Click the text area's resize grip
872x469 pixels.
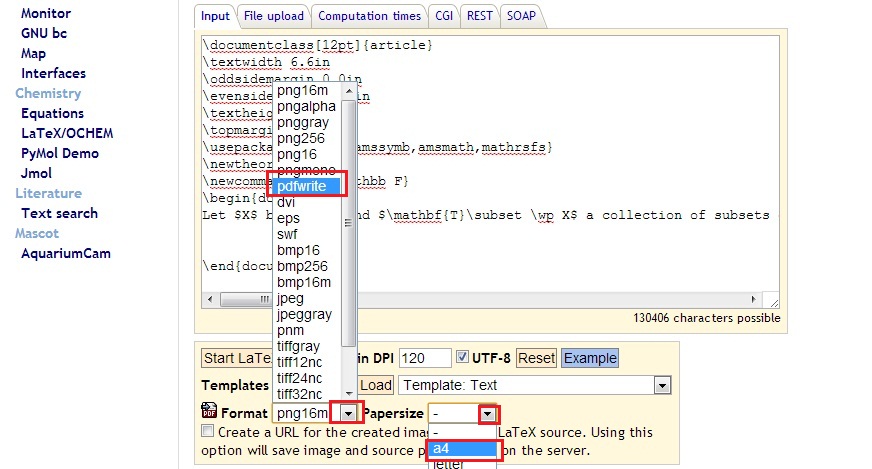(774, 300)
